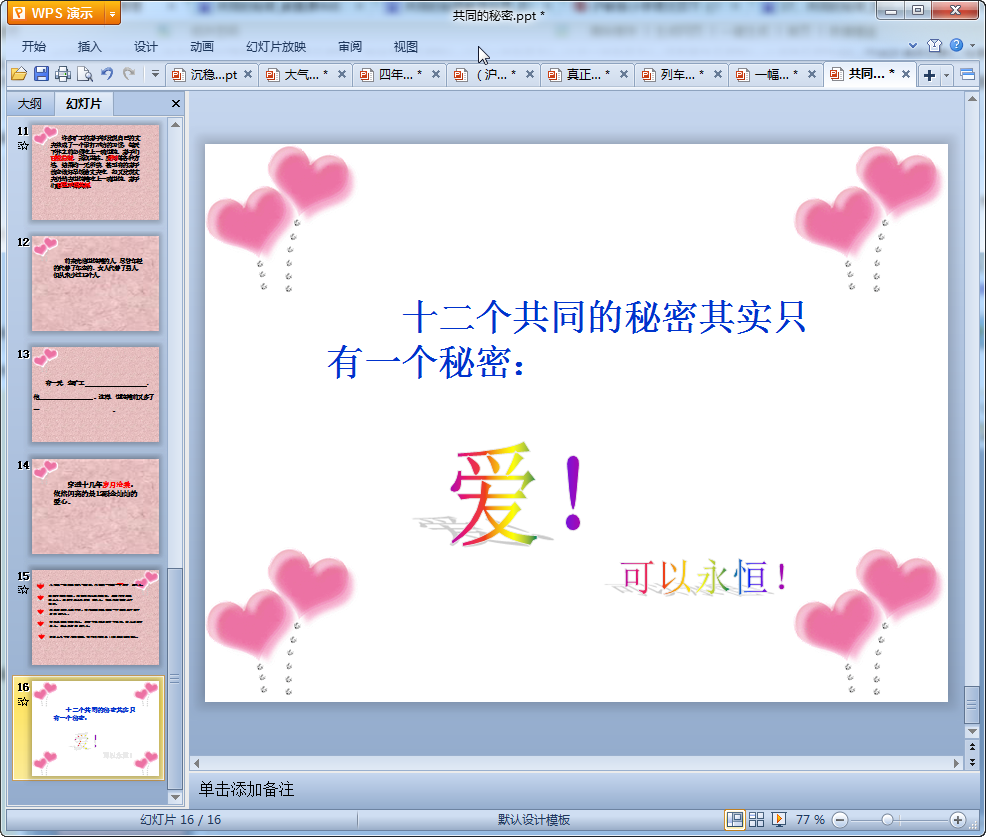Switch to slide sorter view icon
The height and width of the screenshot is (837, 986).
point(756,819)
